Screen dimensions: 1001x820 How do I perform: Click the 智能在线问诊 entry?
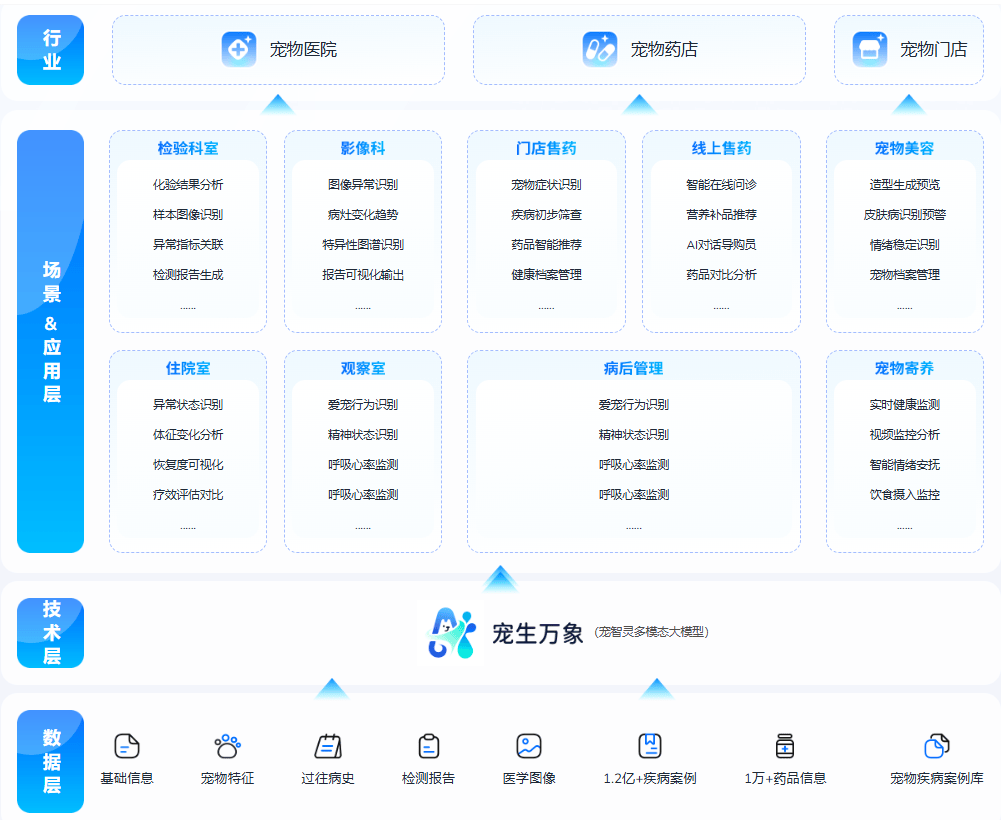pyautogui.click(x=721, y=184)
